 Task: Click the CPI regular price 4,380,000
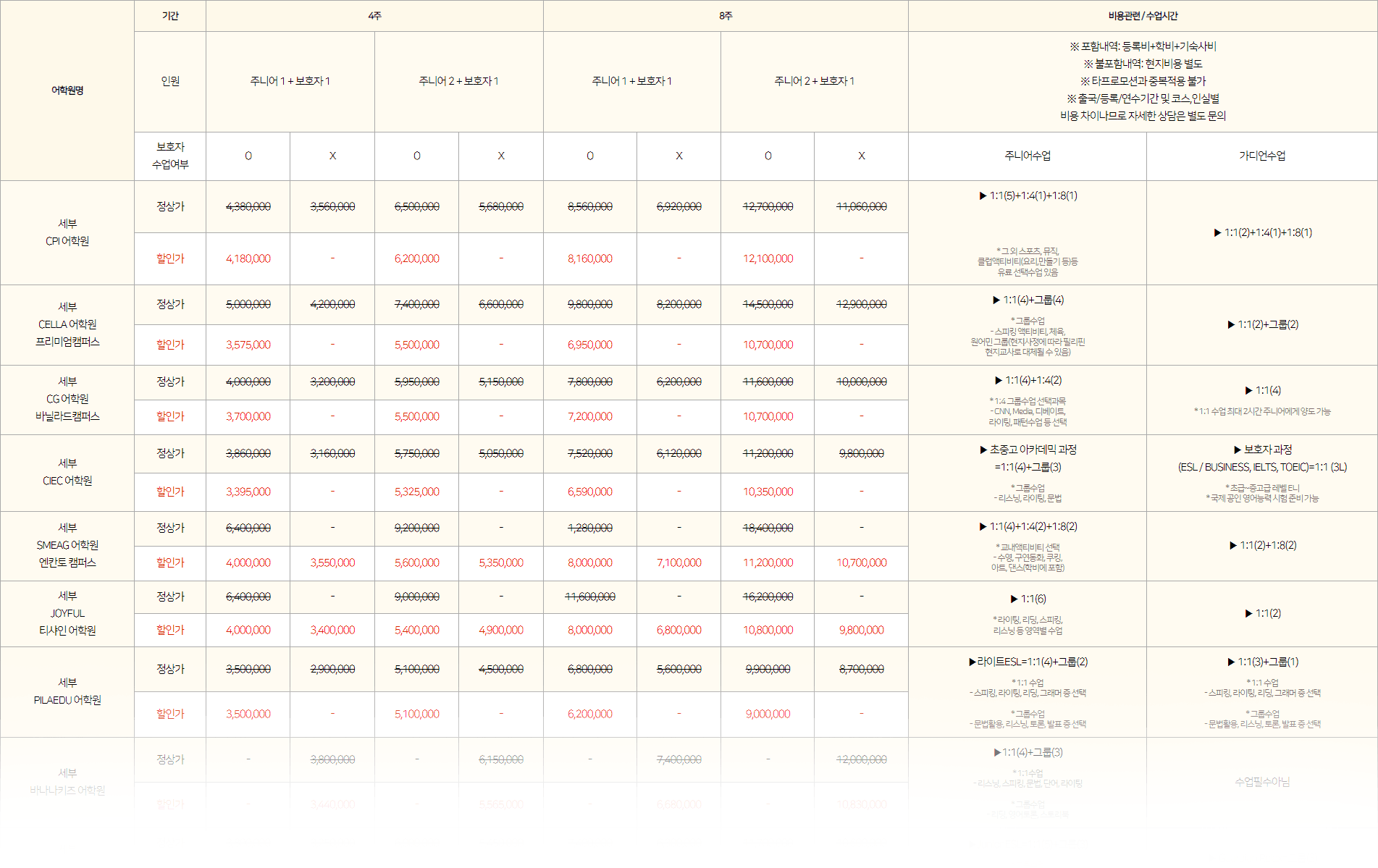[x=248, y=206]
